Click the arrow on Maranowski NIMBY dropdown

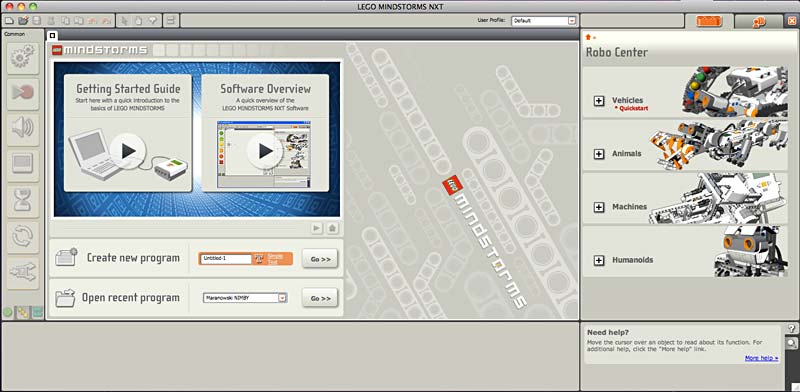coord(282,298)
